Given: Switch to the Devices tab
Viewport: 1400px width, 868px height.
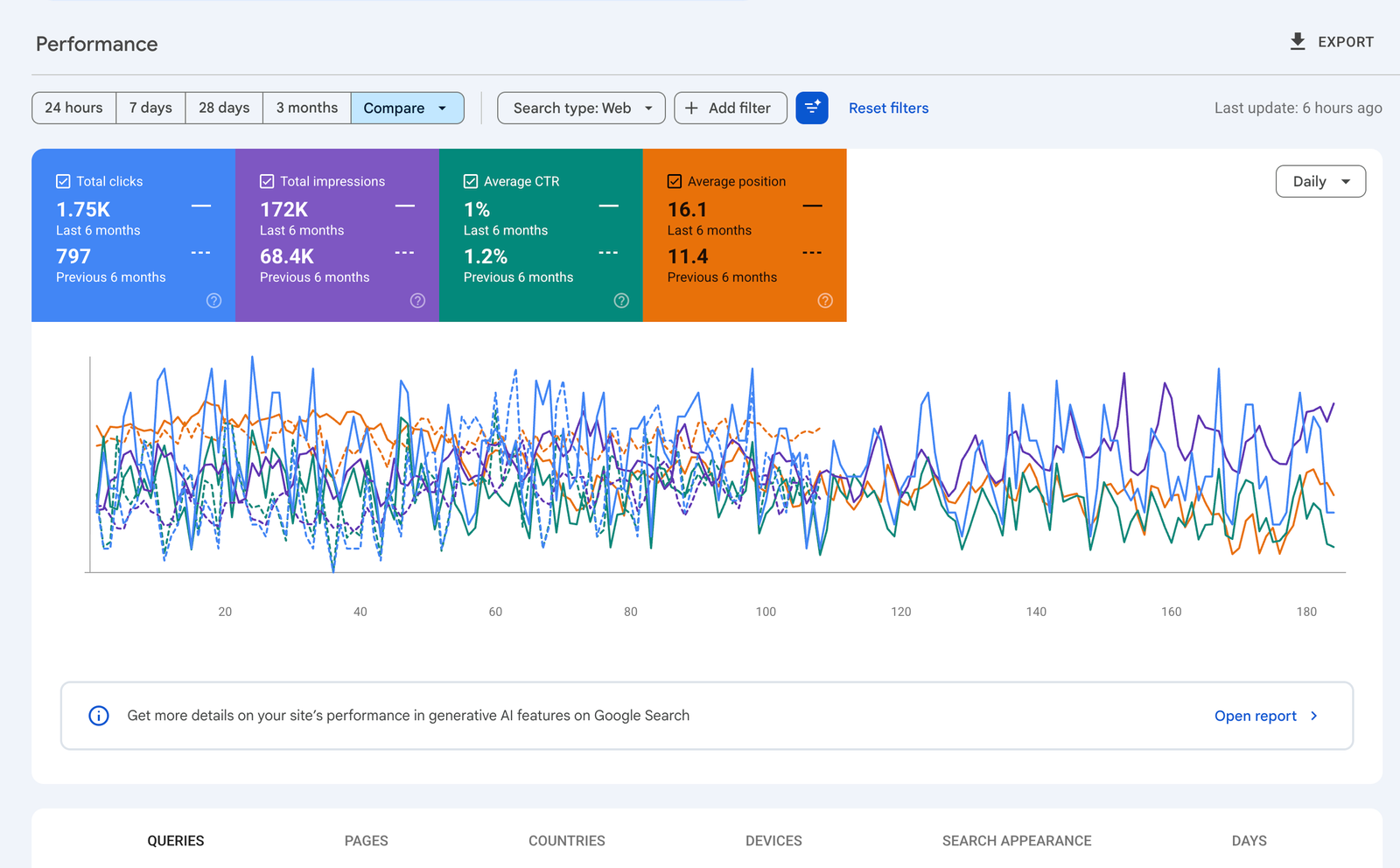Looking at the screenshot, I should pos(773,841).
